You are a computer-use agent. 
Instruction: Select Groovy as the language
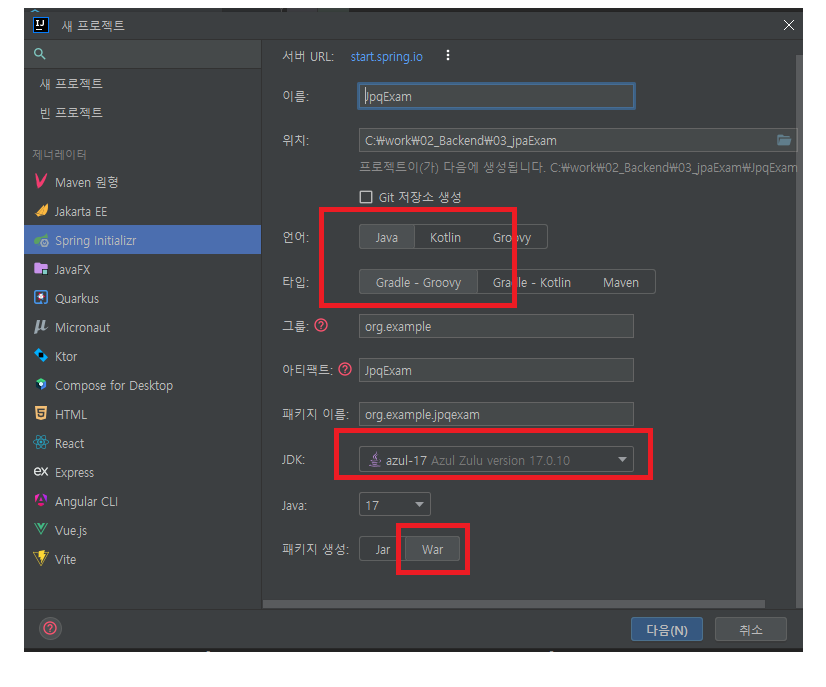point(512,237)
